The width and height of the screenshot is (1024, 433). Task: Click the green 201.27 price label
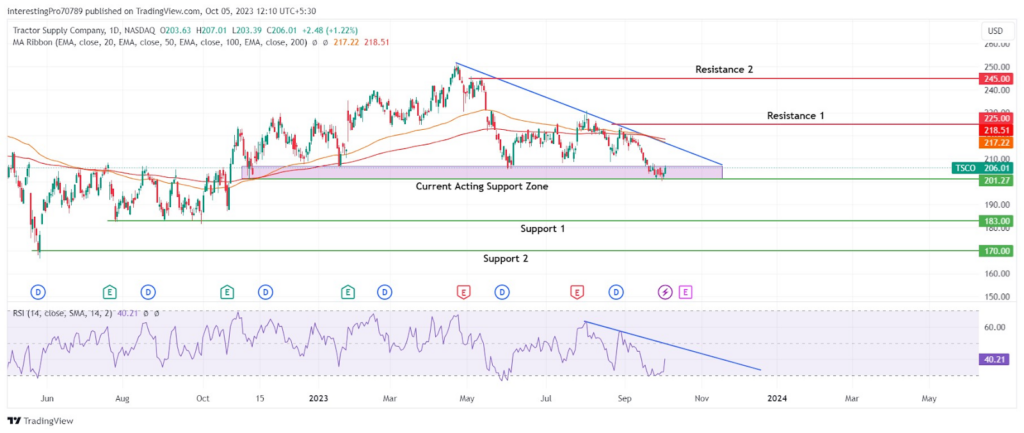pos(996,180)
